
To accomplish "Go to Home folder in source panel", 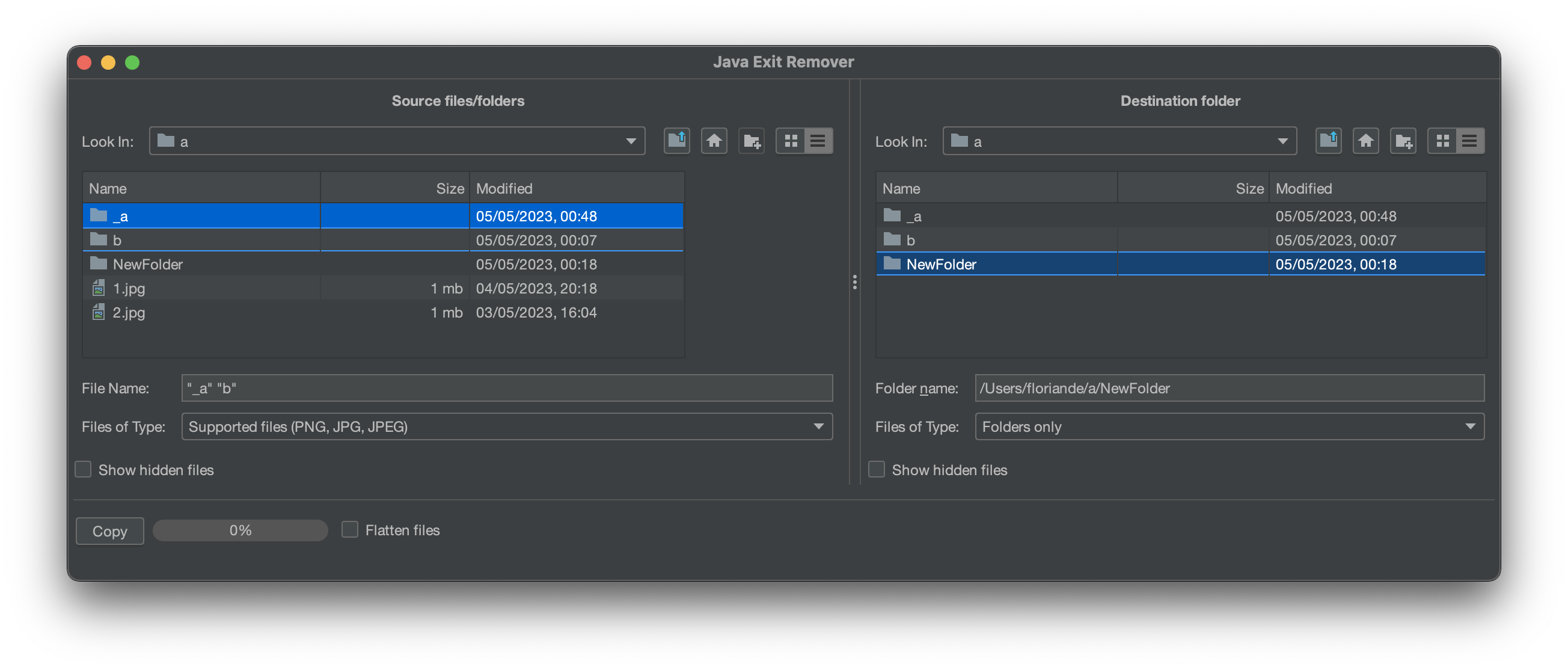I will pos(714,141).
